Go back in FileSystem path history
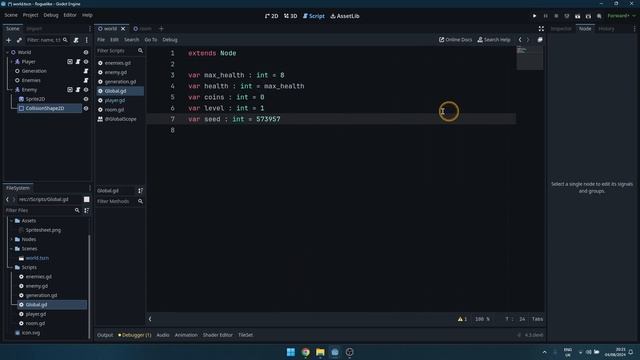640x360 pixels. point(7,199)
